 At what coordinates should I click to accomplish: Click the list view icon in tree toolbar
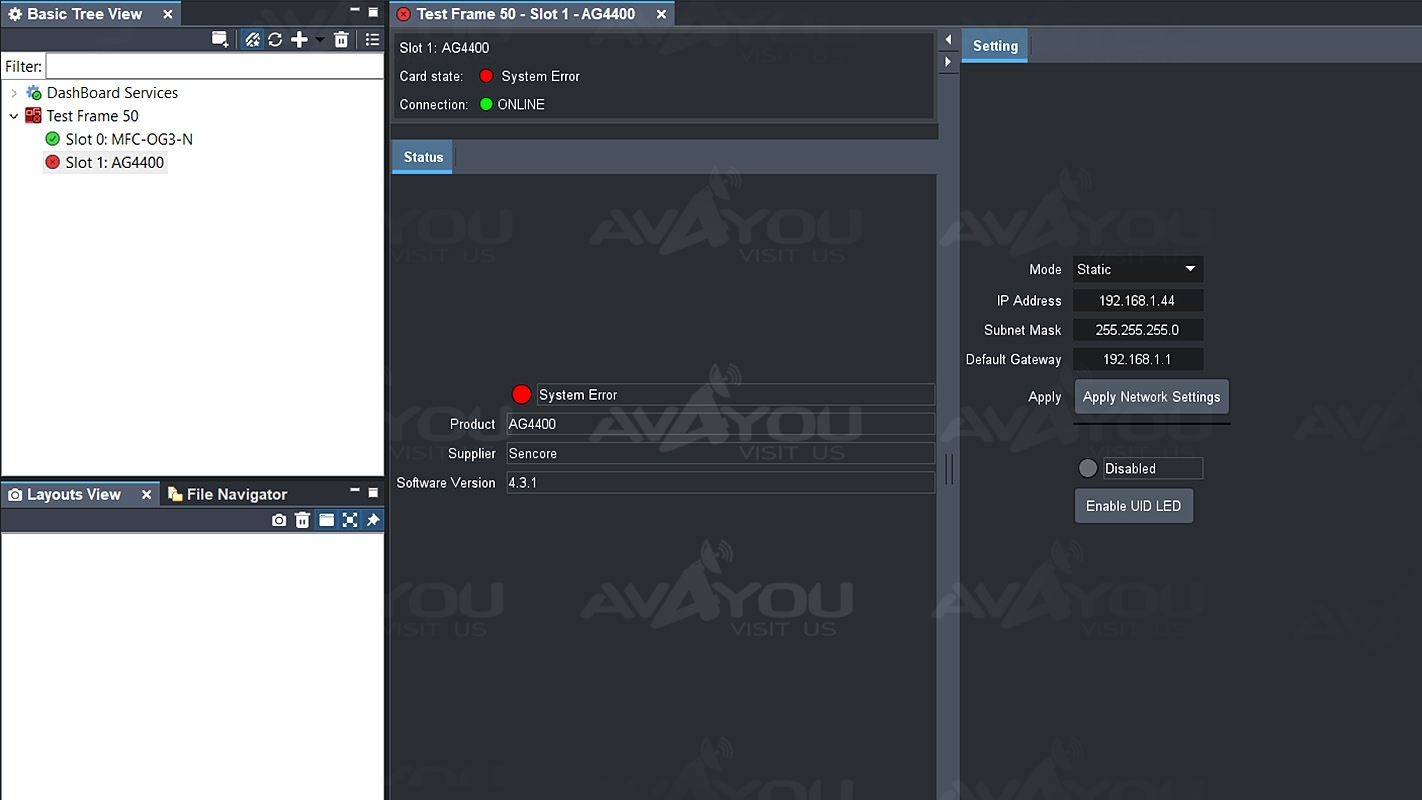click(372, 40)
